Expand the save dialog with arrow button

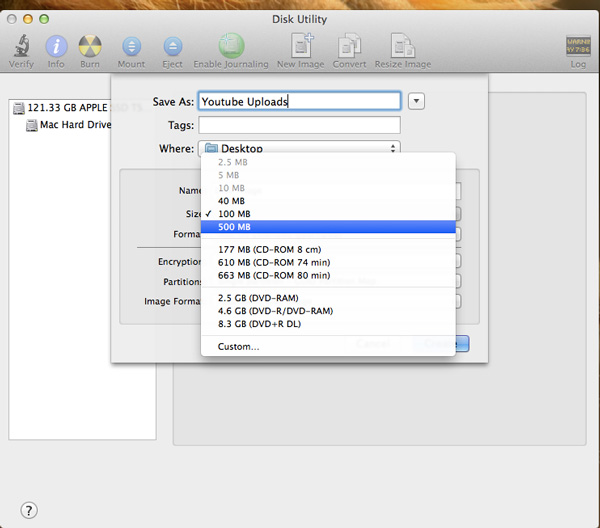click(416, 101)
